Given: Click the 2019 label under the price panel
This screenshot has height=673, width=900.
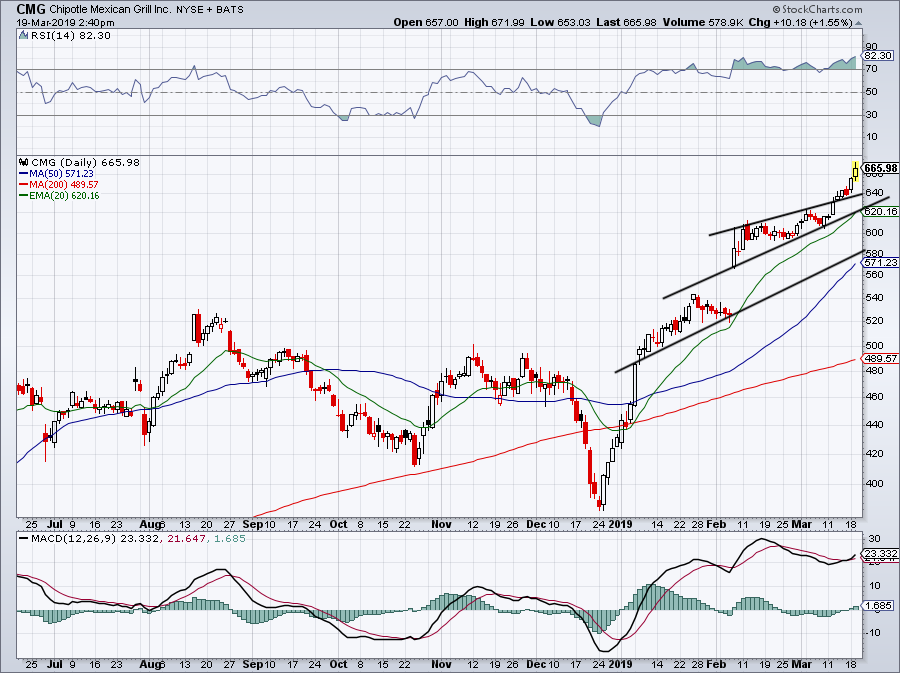Looking at the screenshot, I should coord(620,524).
